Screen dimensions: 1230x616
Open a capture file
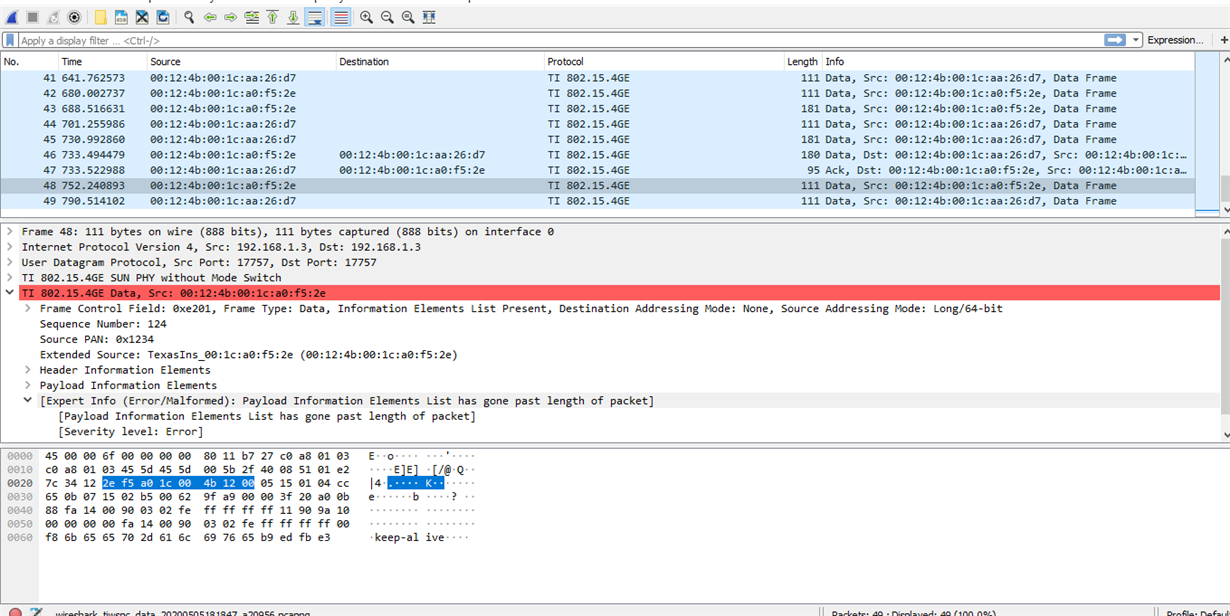click(101, 17)
